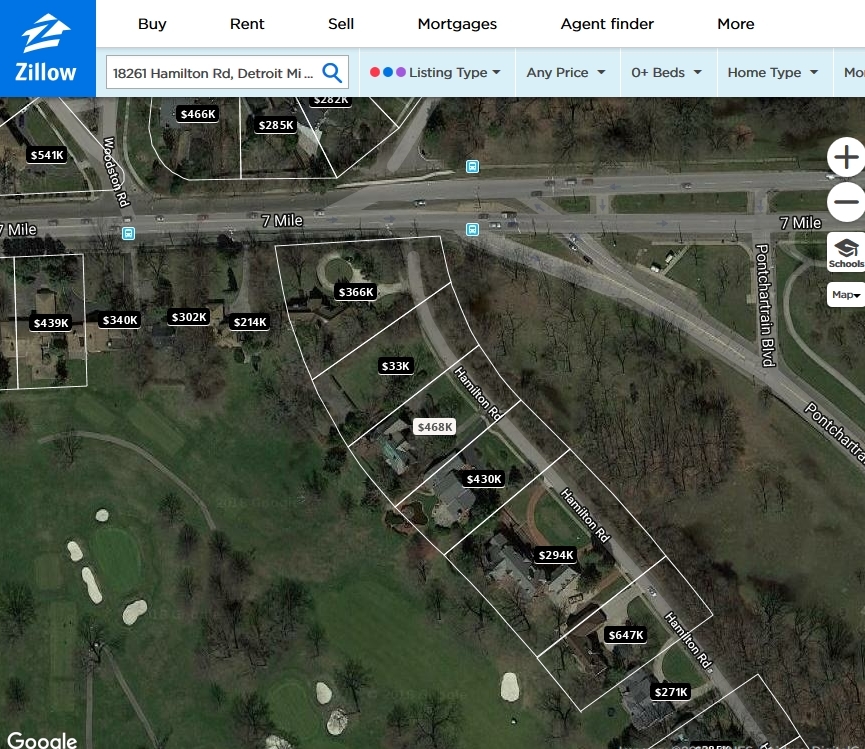Open the Map type dropdown
The image size is (865, 749).
point(846,295)
